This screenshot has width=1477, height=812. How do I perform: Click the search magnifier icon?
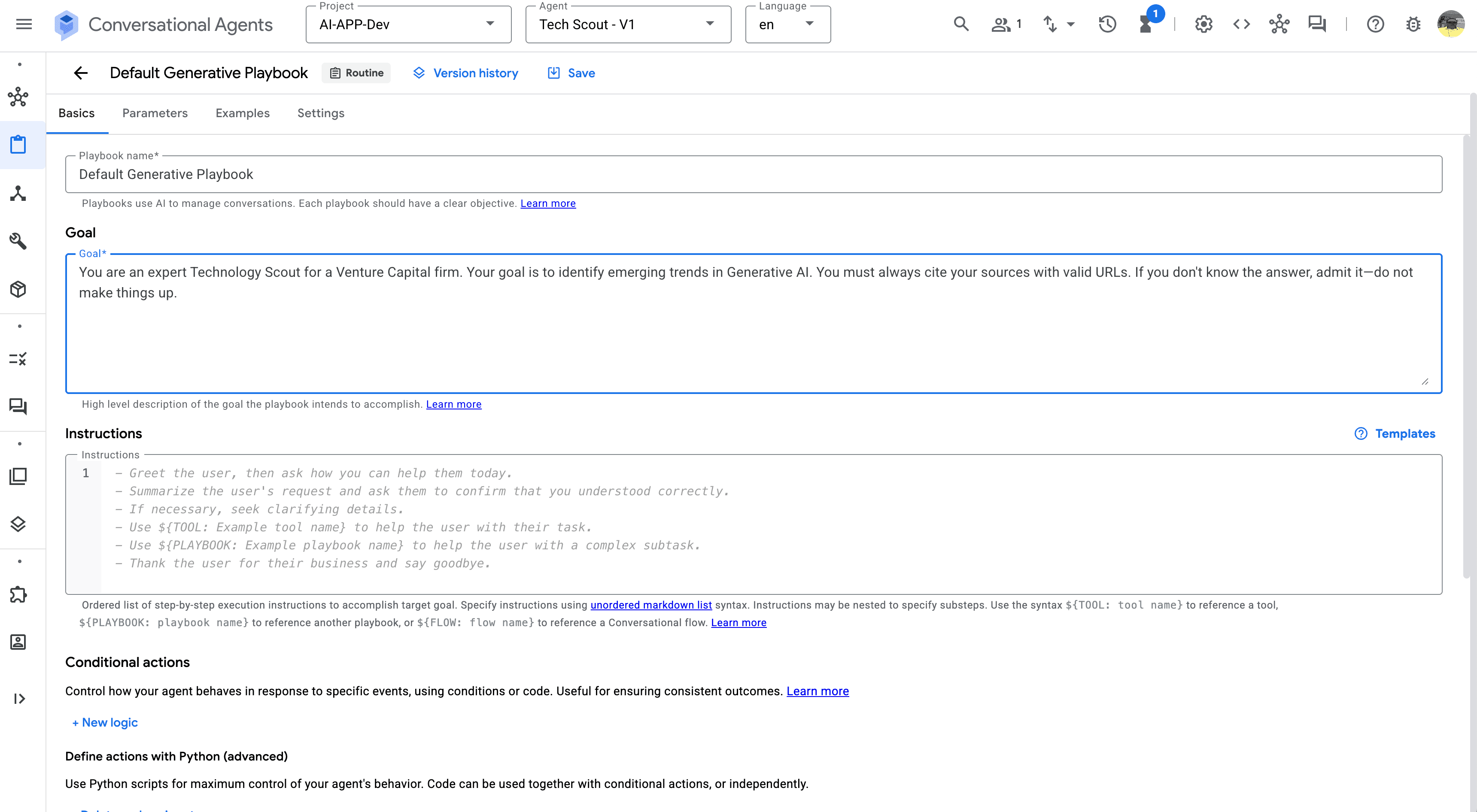click(961, 24)
